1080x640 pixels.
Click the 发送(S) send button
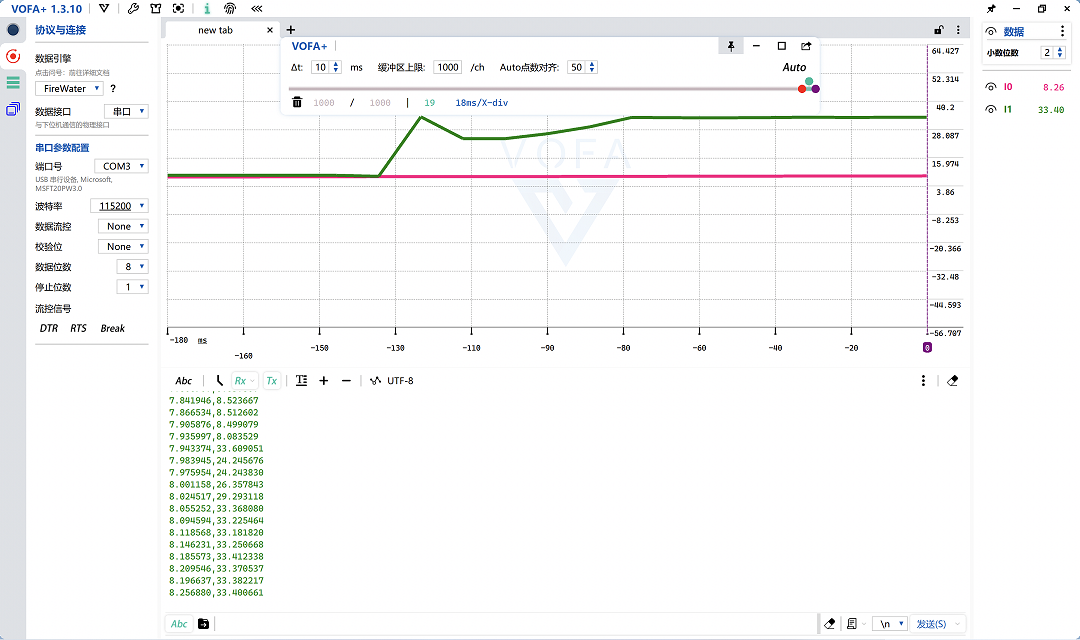937,623
